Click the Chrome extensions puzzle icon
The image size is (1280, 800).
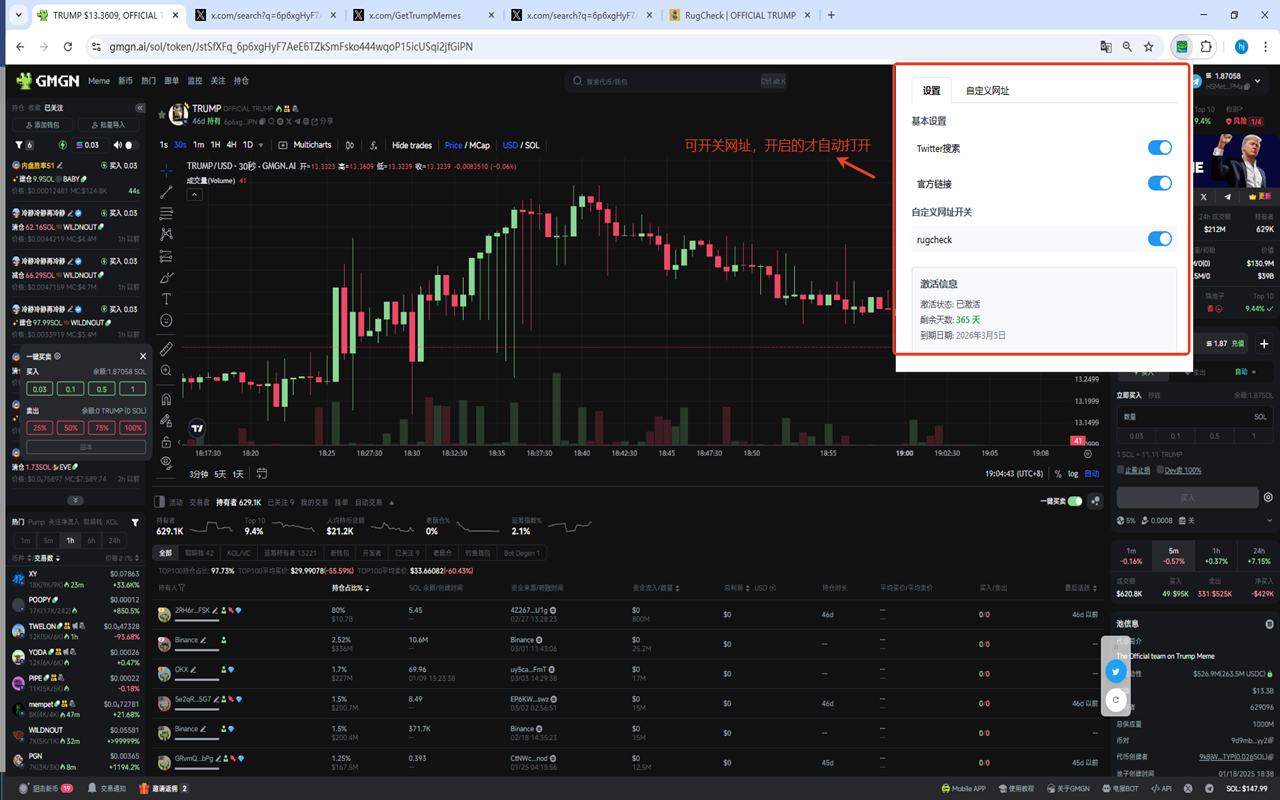pyautogui.click(x=1207, y=46)
